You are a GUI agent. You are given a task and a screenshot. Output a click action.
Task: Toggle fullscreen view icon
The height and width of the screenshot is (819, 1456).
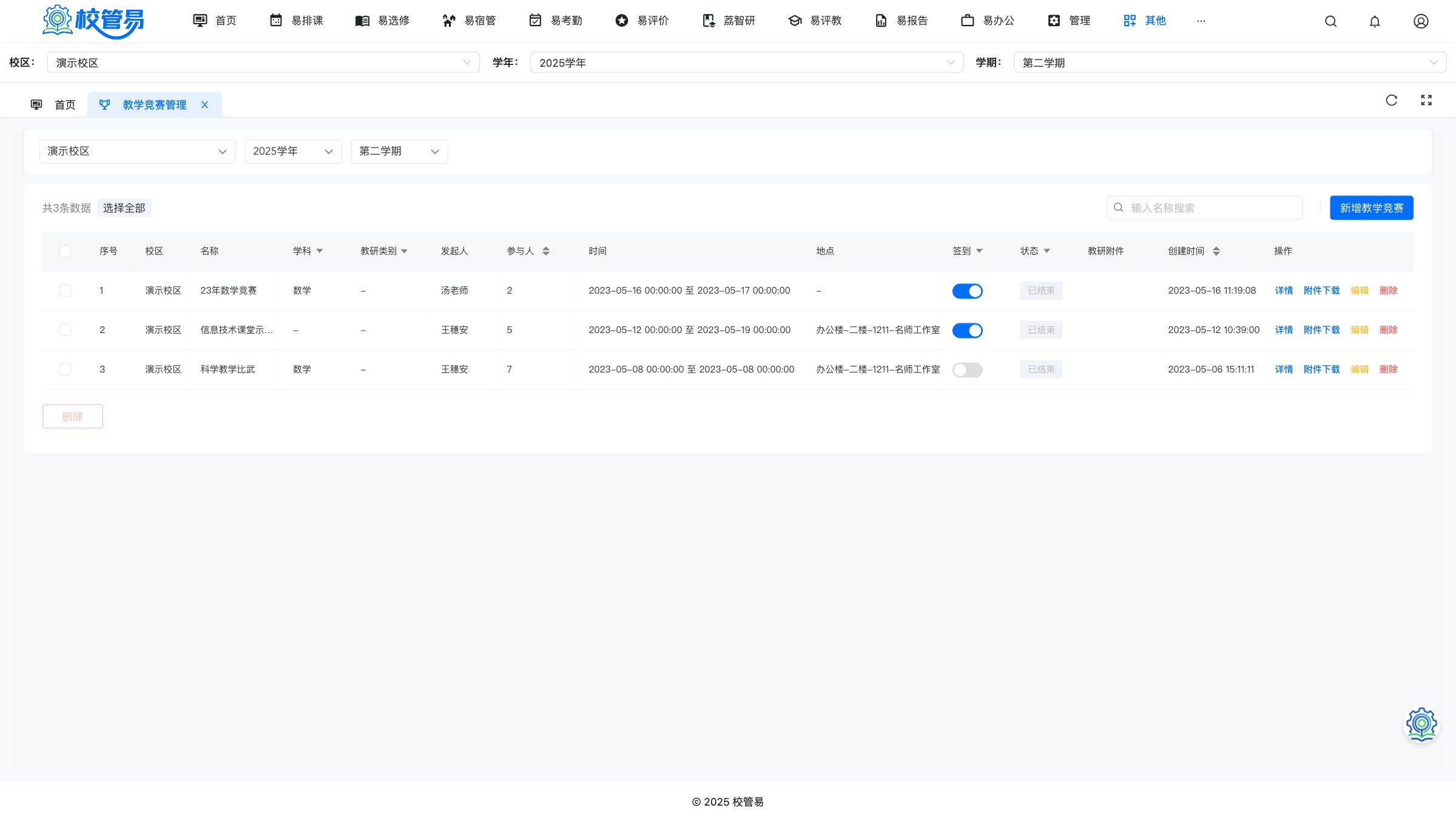(1426, 100)
